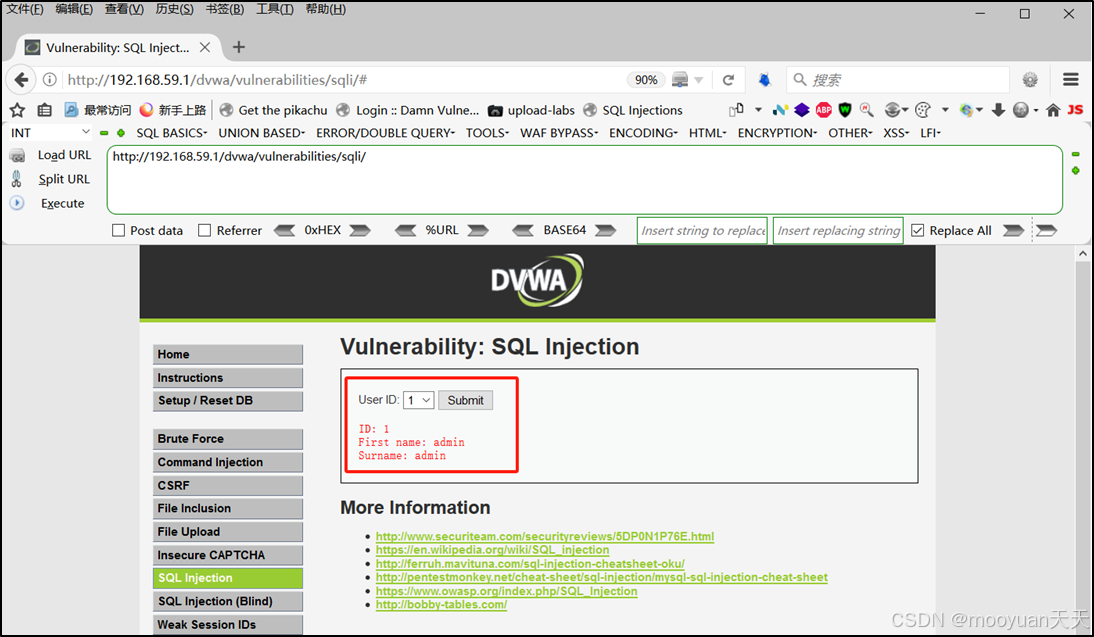Click the green W shield extension icon
This screenshot has height=637, width=1094.
coord(845,110)
